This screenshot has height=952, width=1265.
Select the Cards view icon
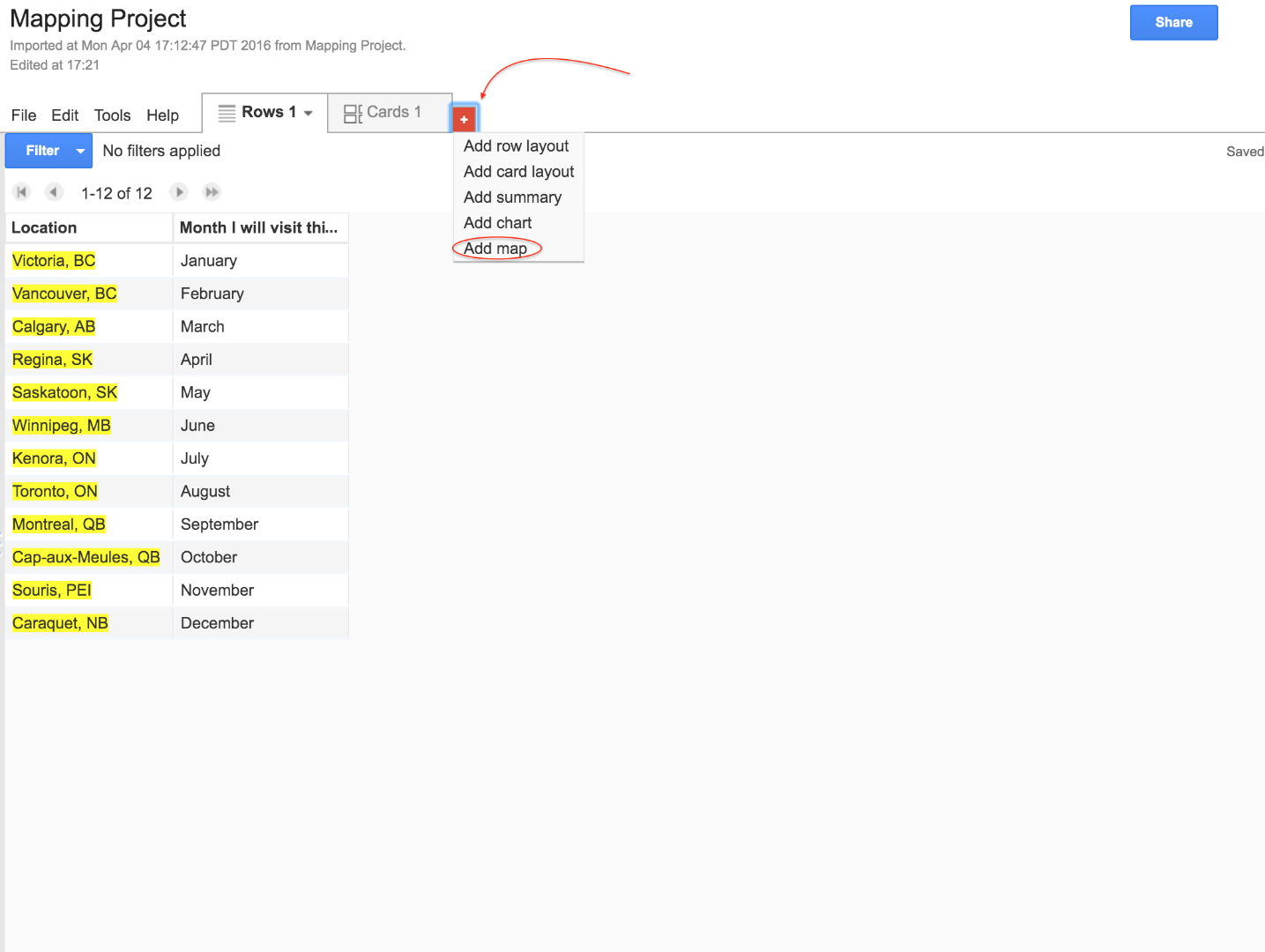(352, 112)
